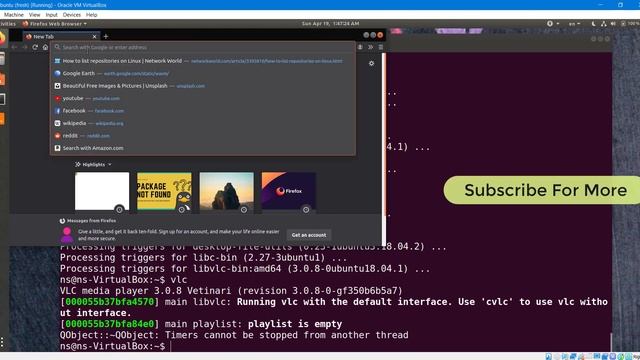Screen dimensions: 640x360
Task: Select How to list repositories on Linux suggestion
Action: [203, 61]
